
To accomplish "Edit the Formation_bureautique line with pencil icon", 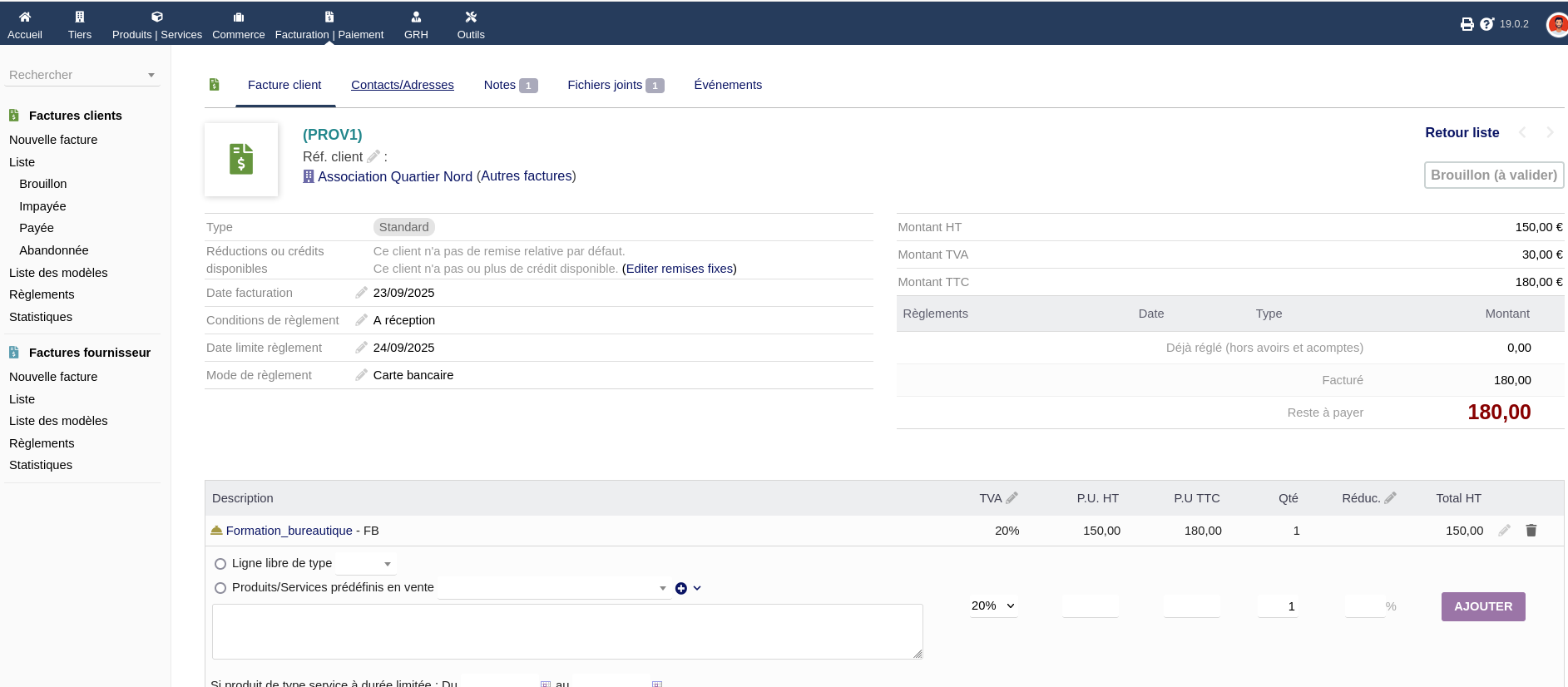I will (x=1504, y=531).
